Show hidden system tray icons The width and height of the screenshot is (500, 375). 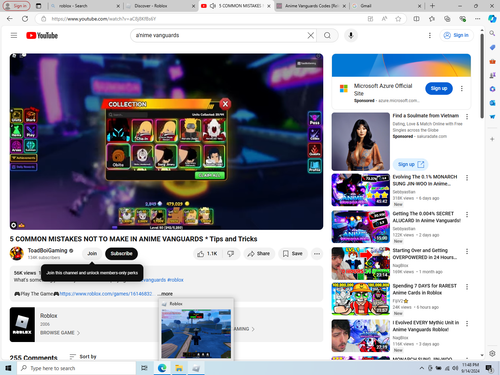(422, 368)
